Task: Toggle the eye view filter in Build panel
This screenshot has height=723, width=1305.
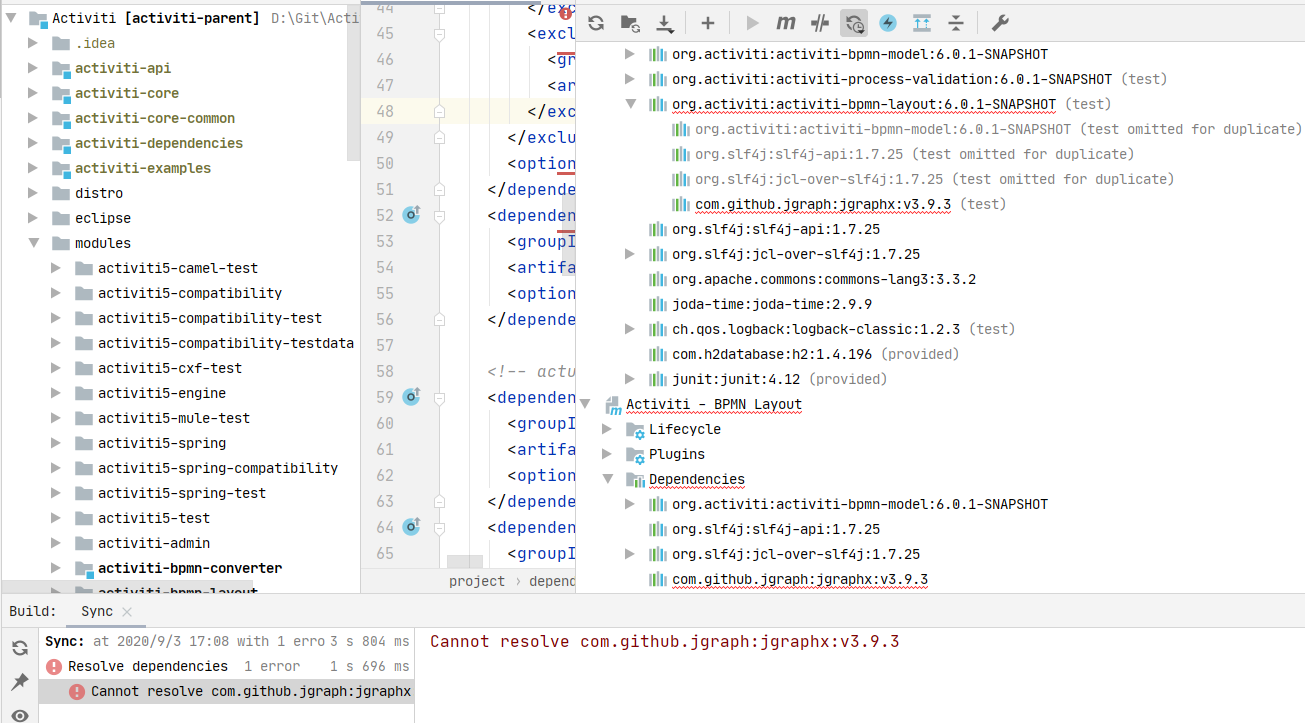Action: tap(19, 714)
